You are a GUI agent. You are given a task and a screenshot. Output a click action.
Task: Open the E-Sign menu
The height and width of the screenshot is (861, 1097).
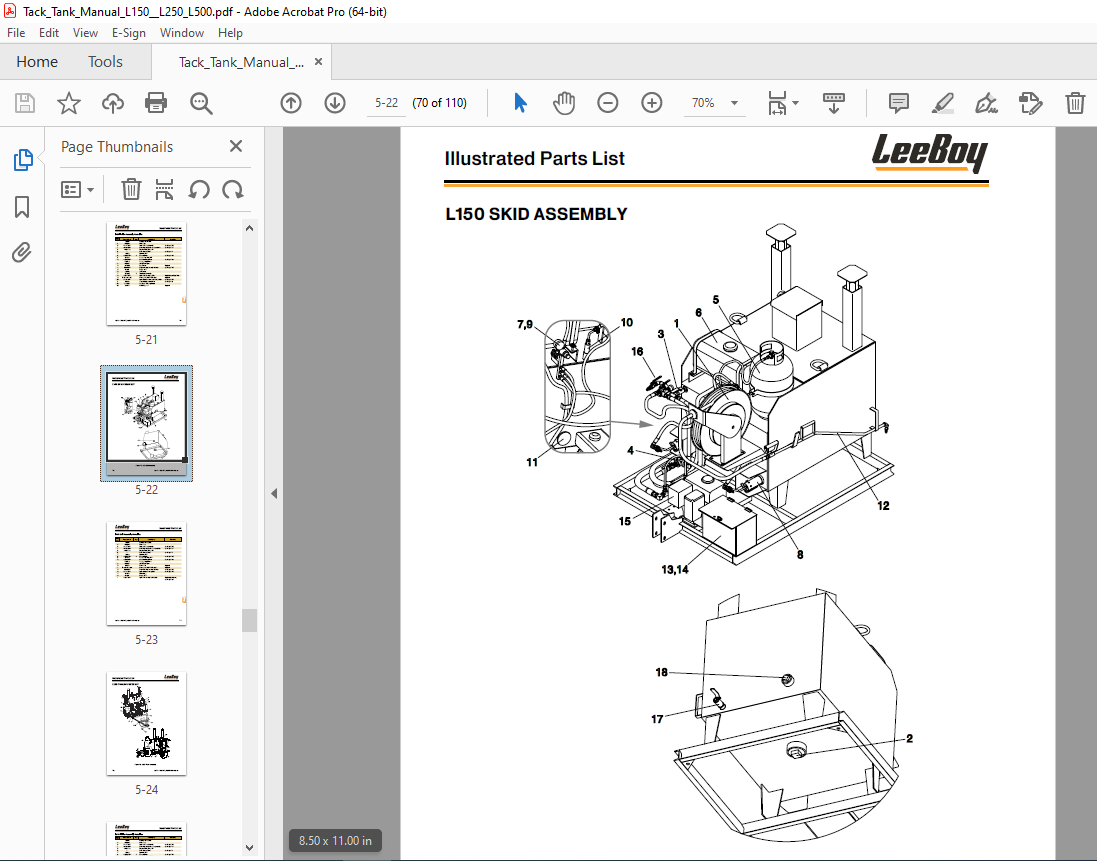click(x=129, y=33)
